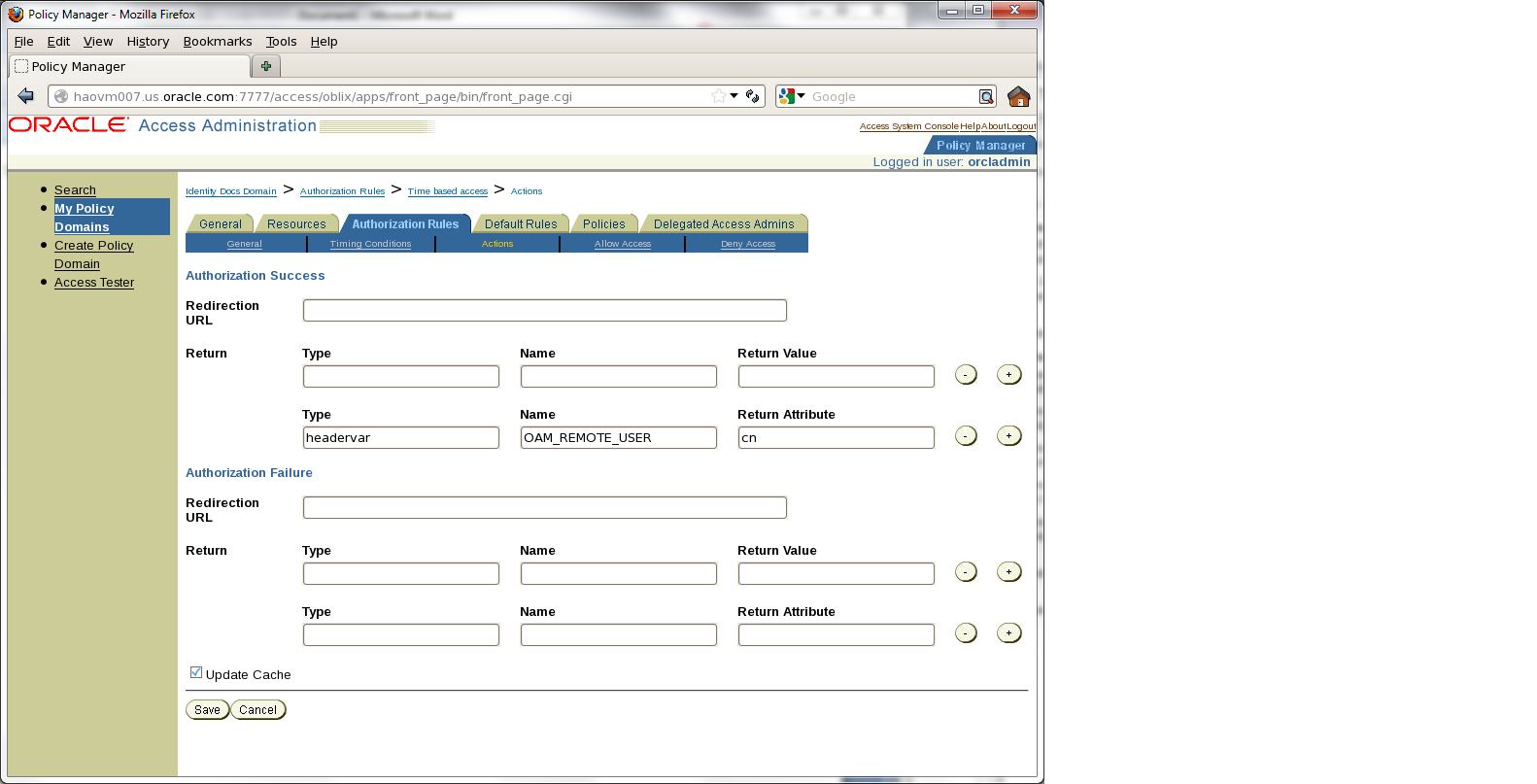Click the Identity Docs Domain breadcrumb
The height and width of the screenshot is (784, 1537).
(x=231, y=191)
